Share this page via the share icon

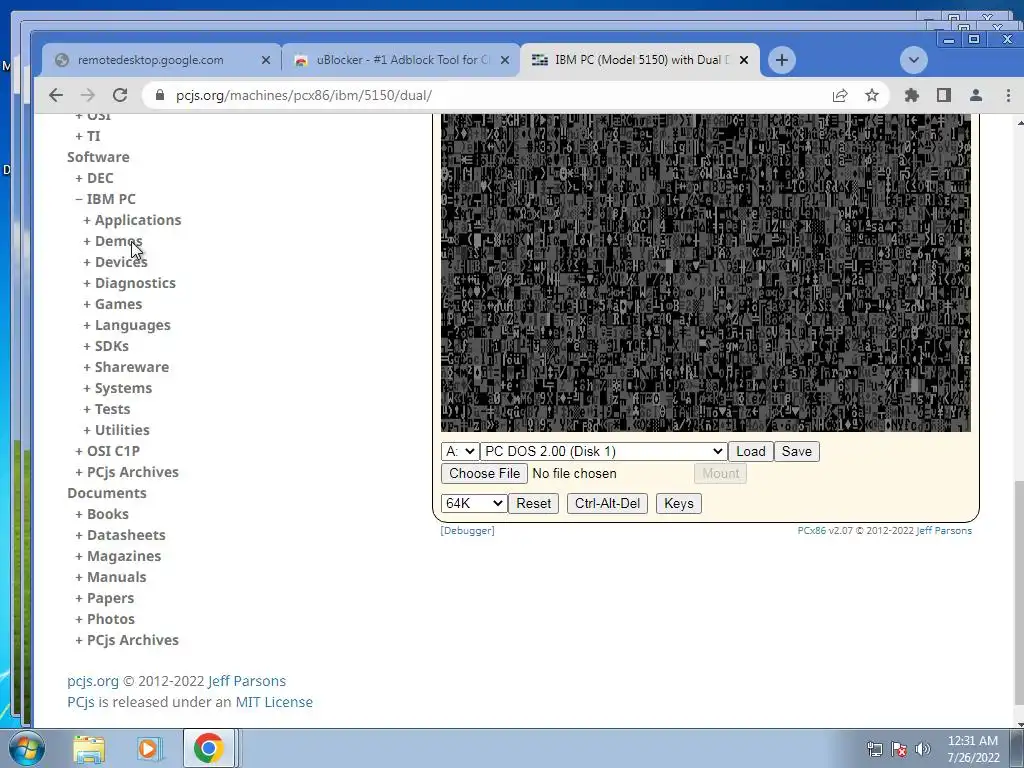click(840, 95)
